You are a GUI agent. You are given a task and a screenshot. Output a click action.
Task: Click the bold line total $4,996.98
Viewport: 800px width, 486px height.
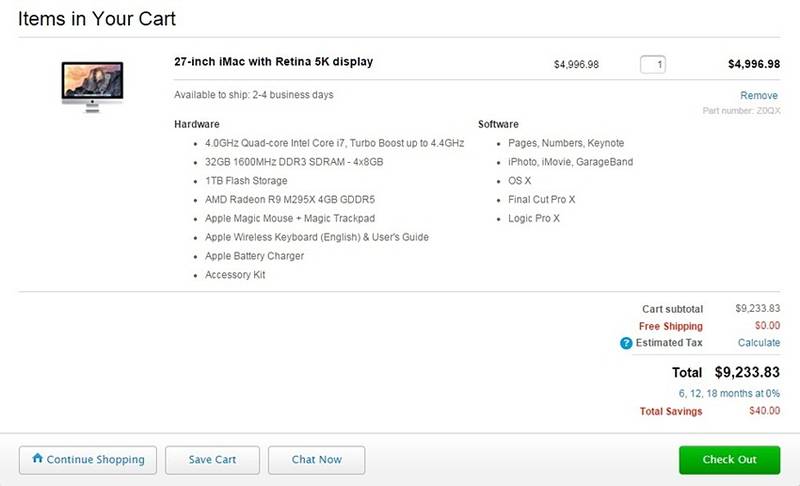click(x=754, y=64)
